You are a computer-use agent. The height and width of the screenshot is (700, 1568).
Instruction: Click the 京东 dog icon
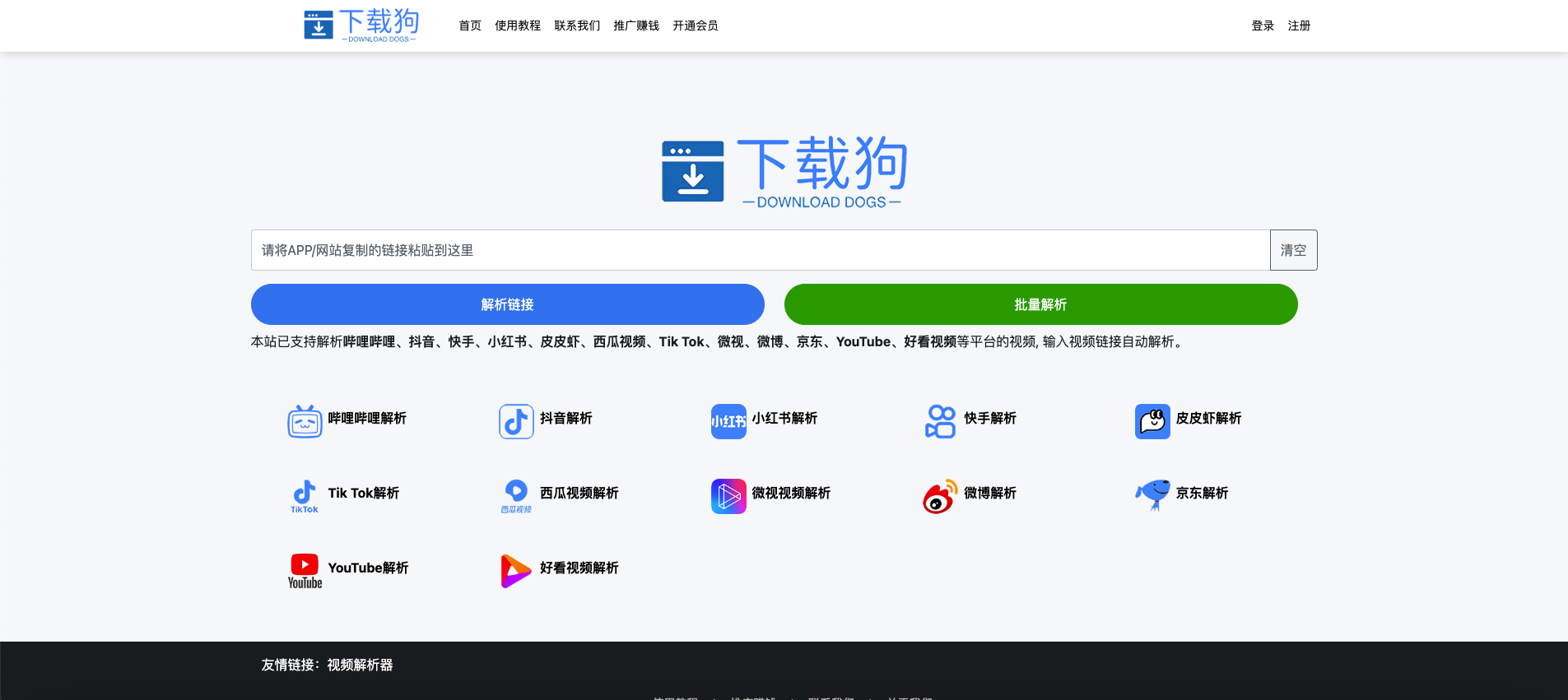pos(1152,495)
